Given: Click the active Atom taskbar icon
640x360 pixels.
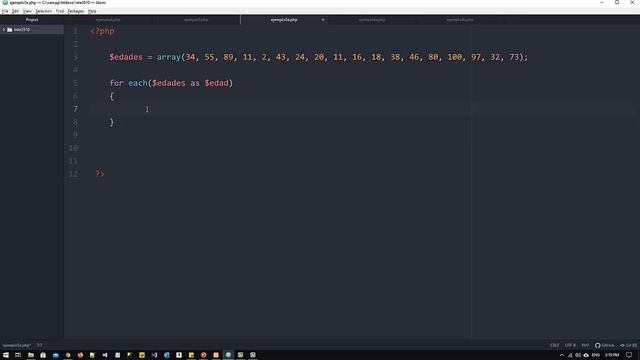Looking at the screenshot, I should pos(228,355).
